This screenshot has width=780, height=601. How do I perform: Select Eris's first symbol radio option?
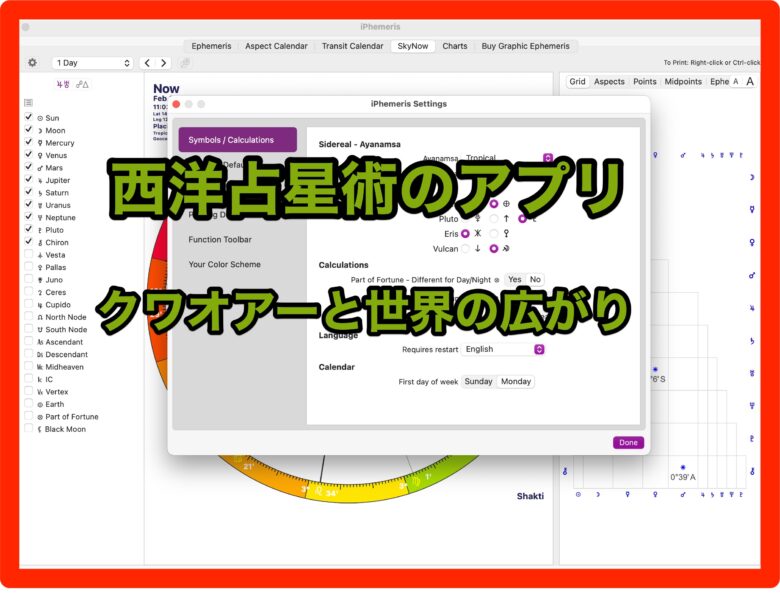(465, 233)
